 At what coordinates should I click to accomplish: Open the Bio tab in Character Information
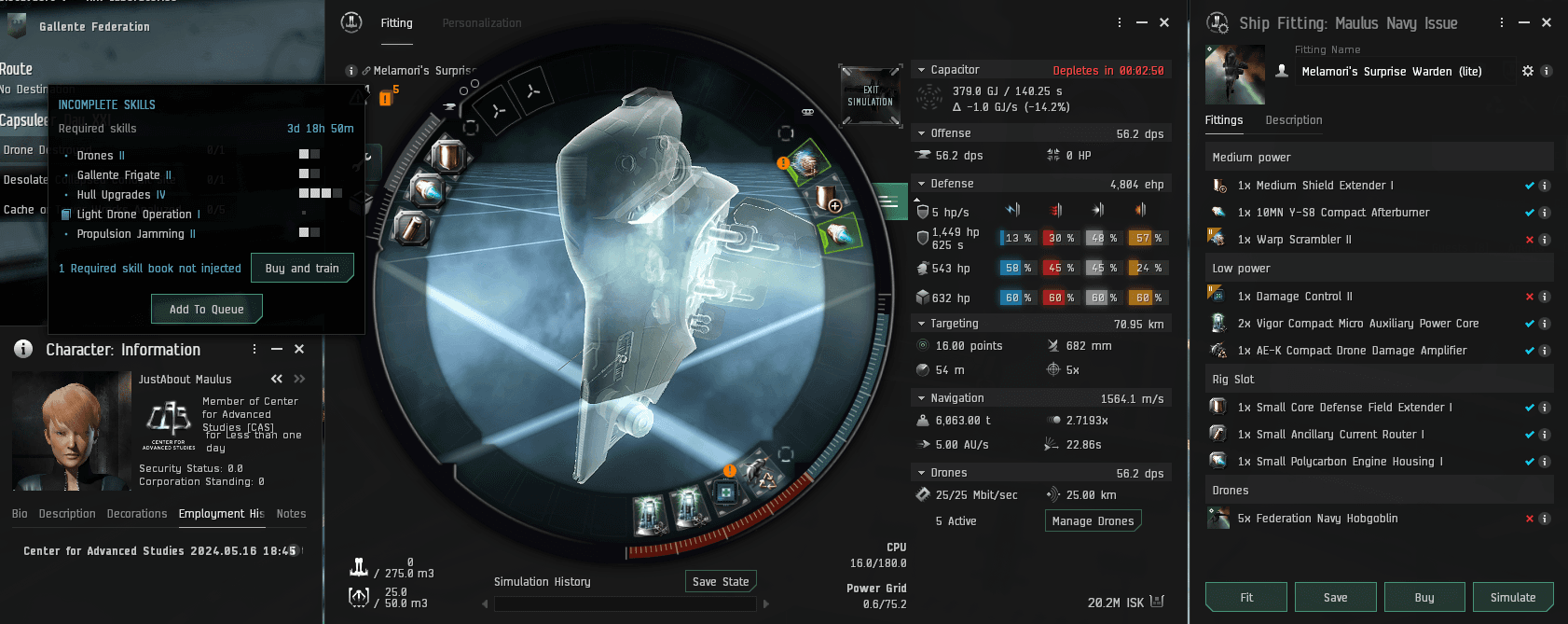click(x=20, y=514)
